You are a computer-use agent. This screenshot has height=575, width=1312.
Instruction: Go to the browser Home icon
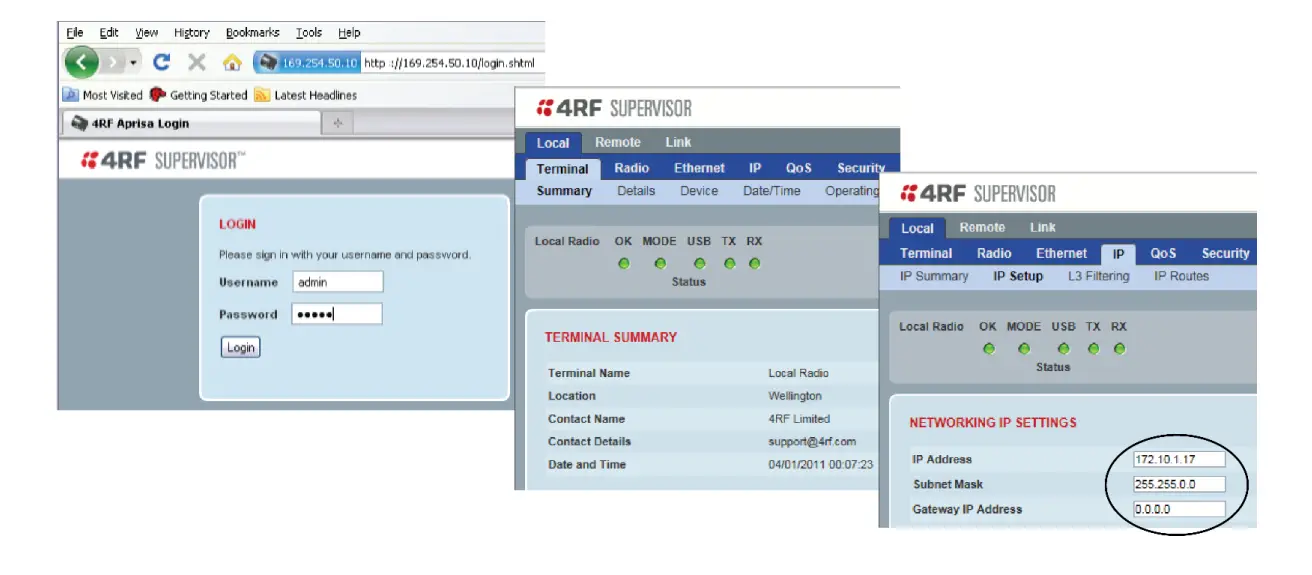232,63
